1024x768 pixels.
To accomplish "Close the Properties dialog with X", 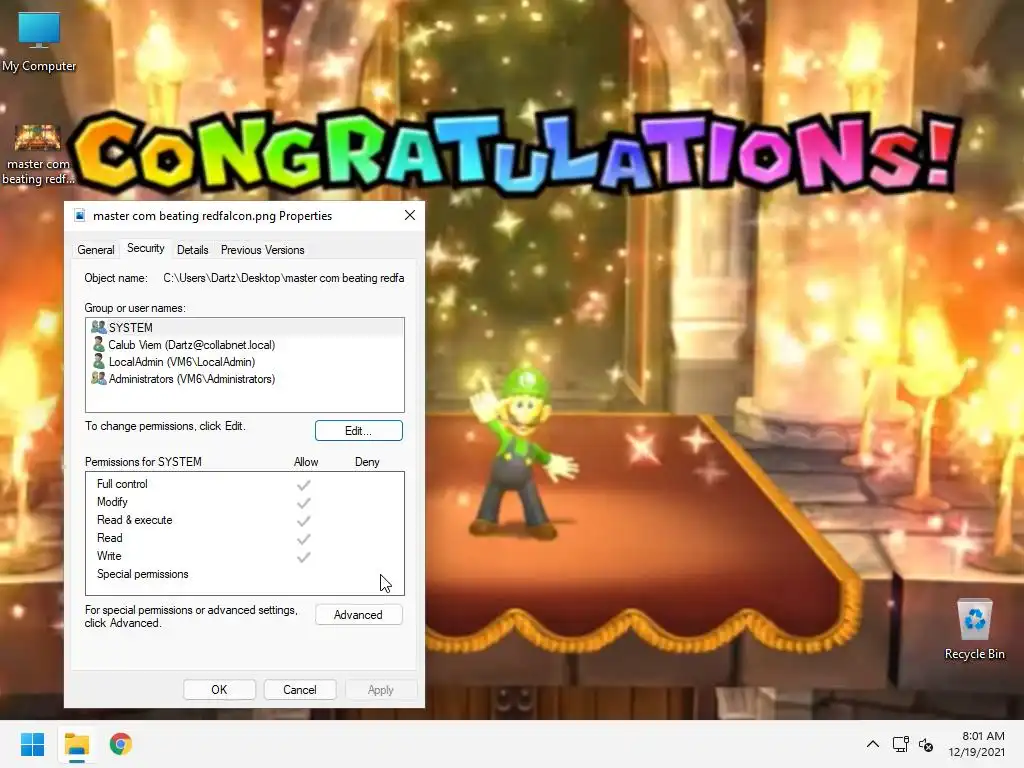I will (409, 215).
